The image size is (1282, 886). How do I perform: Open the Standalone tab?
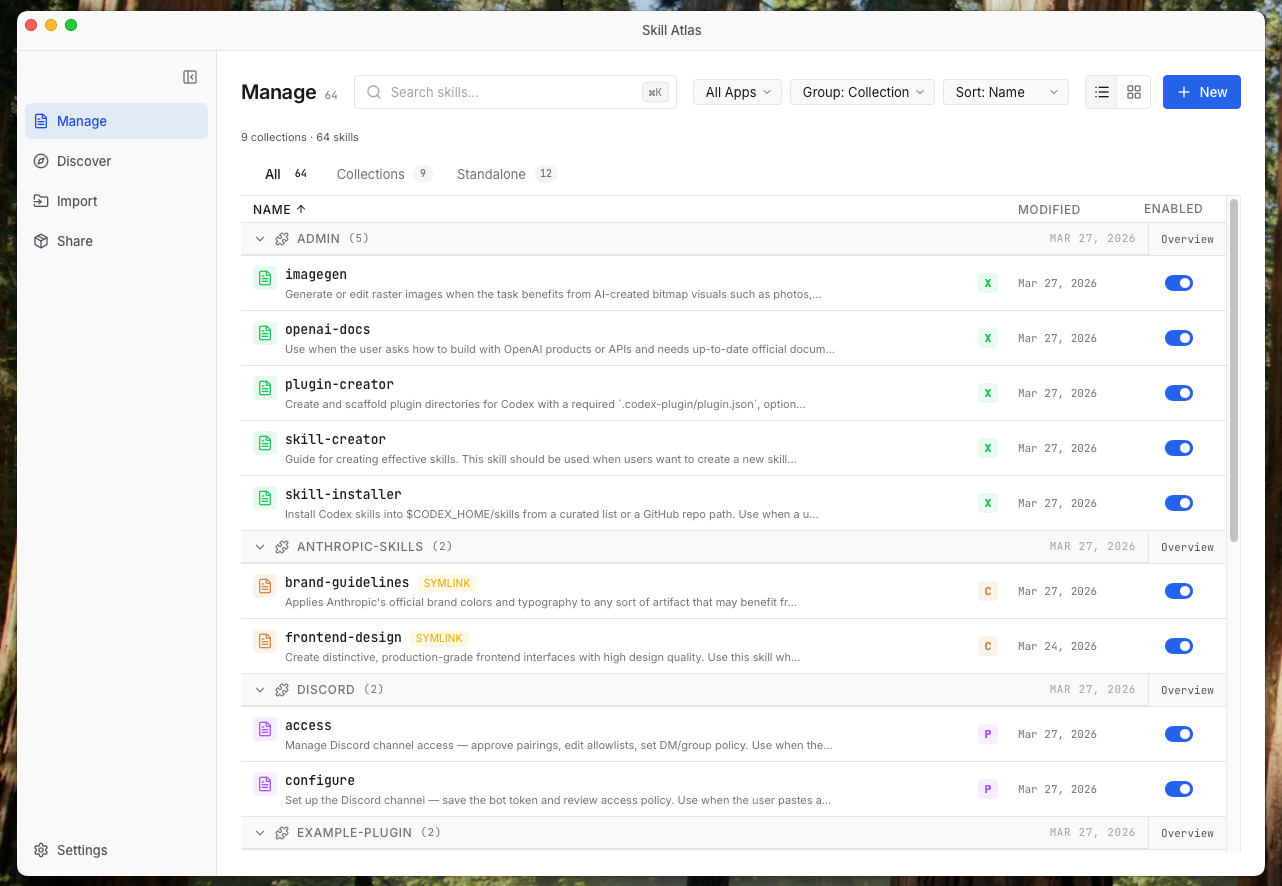tap(491, 173)
